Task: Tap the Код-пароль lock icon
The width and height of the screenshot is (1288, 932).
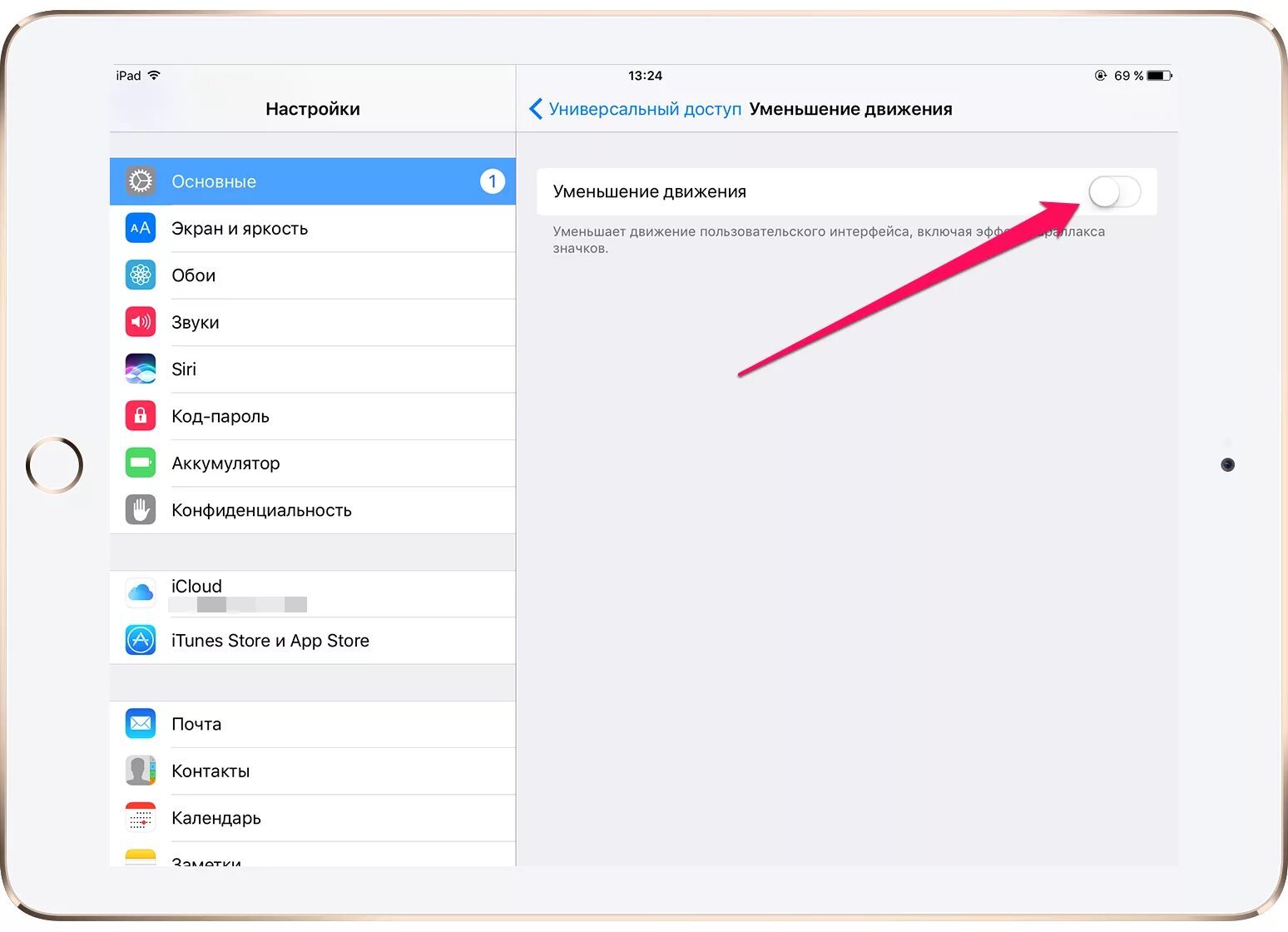Action: point(141,416)
